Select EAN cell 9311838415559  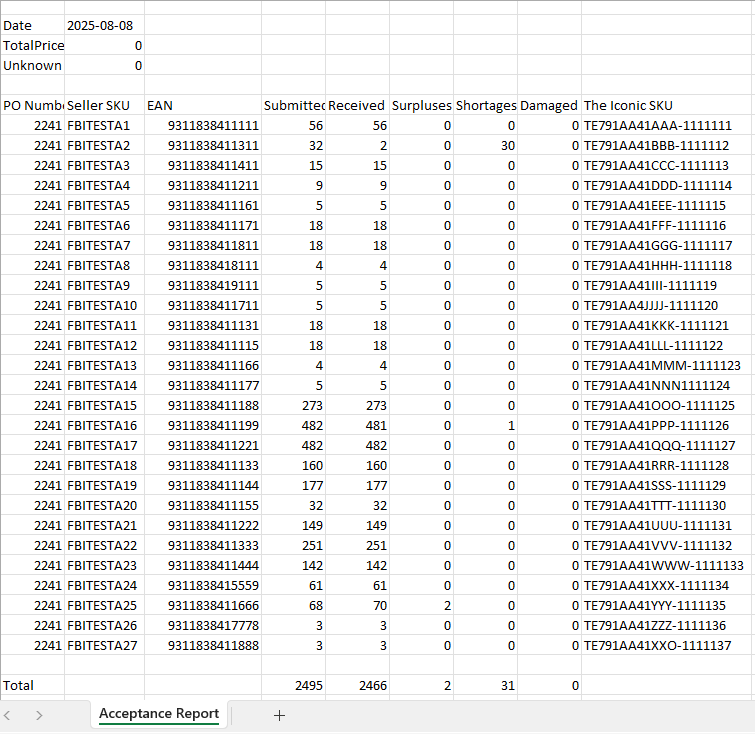202,585
